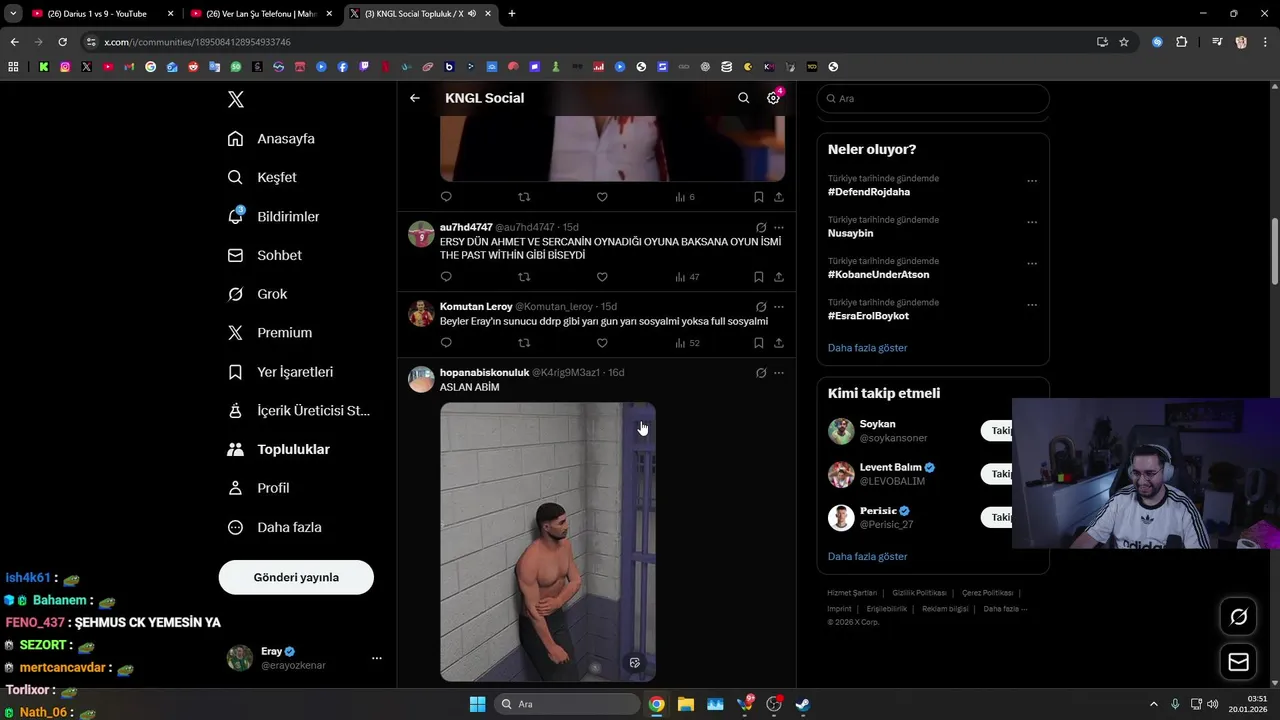Viewport: 1280px width, 720px height.
Task: Open the floating messages drawer
Action: 1238,662
